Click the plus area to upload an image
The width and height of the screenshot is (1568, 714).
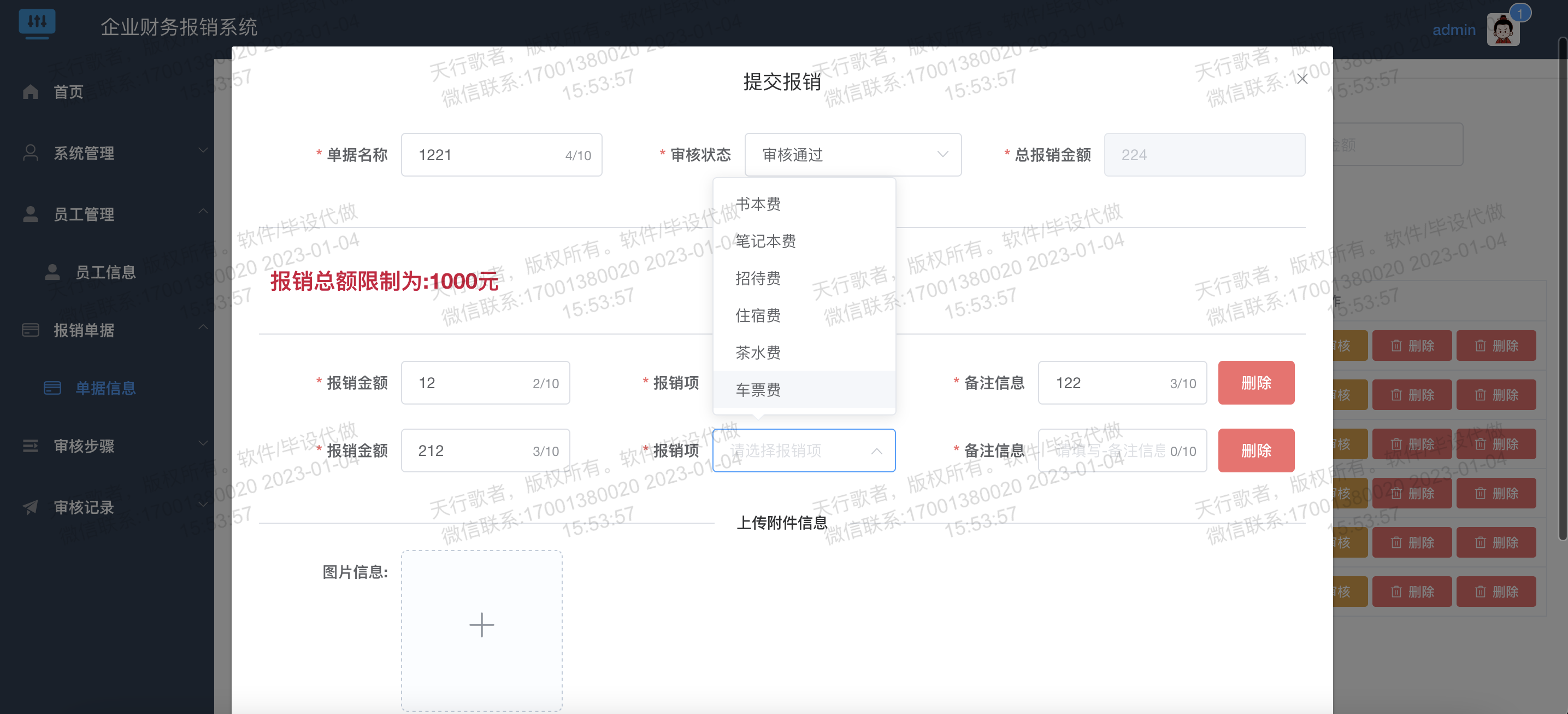tap(481, 625)
